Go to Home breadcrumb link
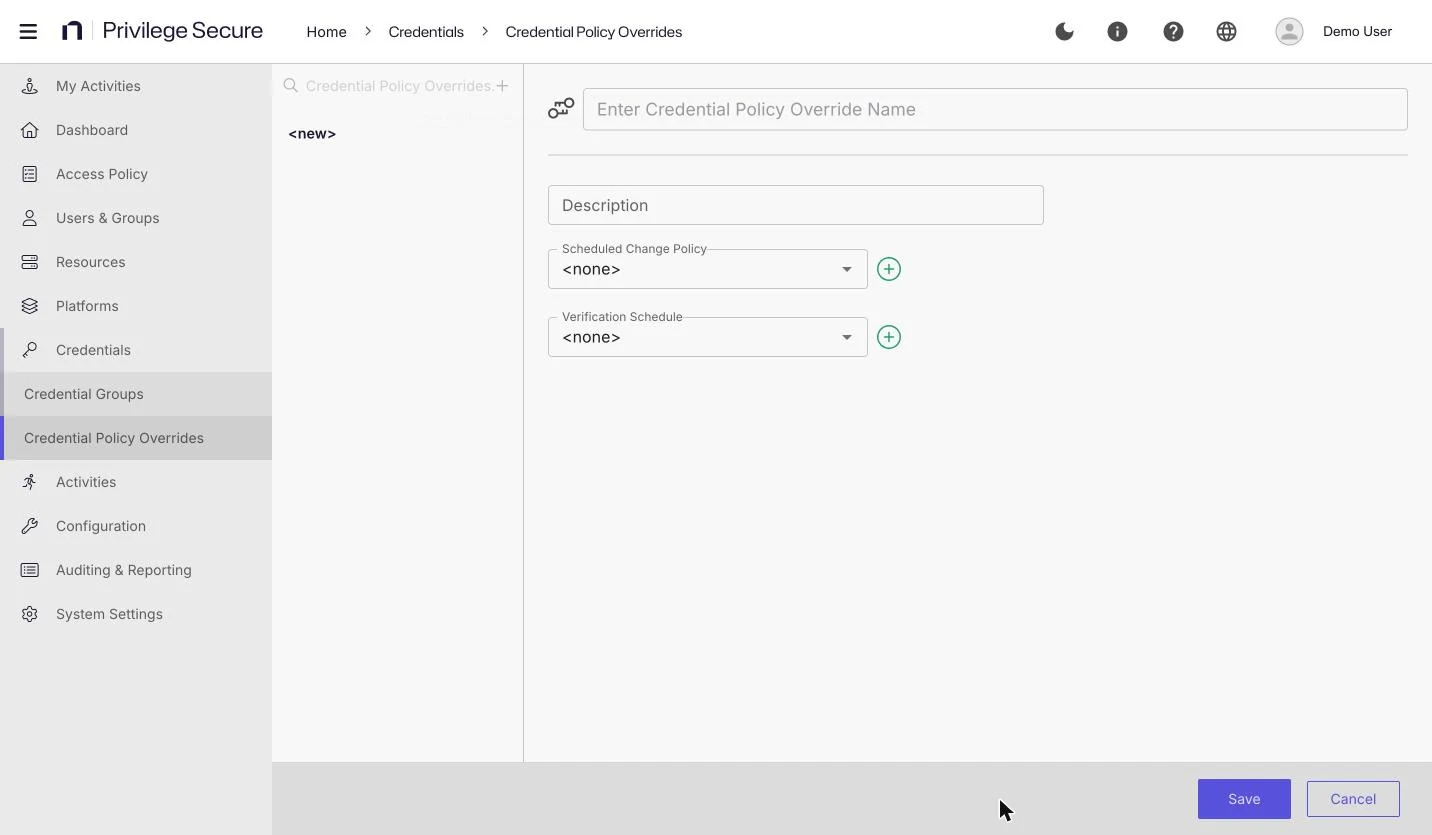 coord(326,32)
